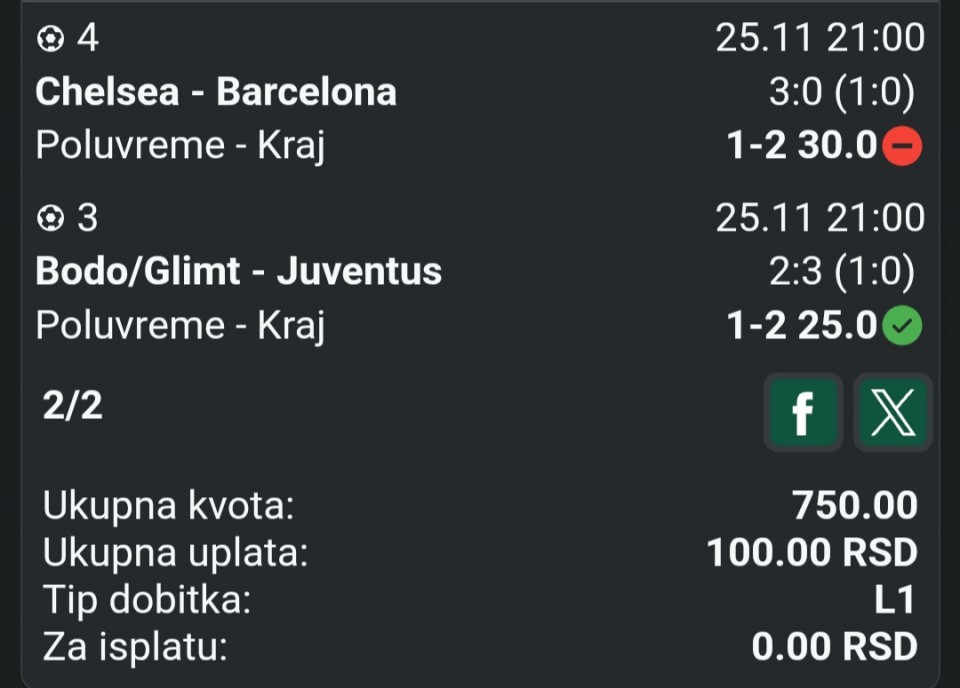Click the Facebook share icon
The width and height of the screenshot is (960, 688).
[803, 412]
